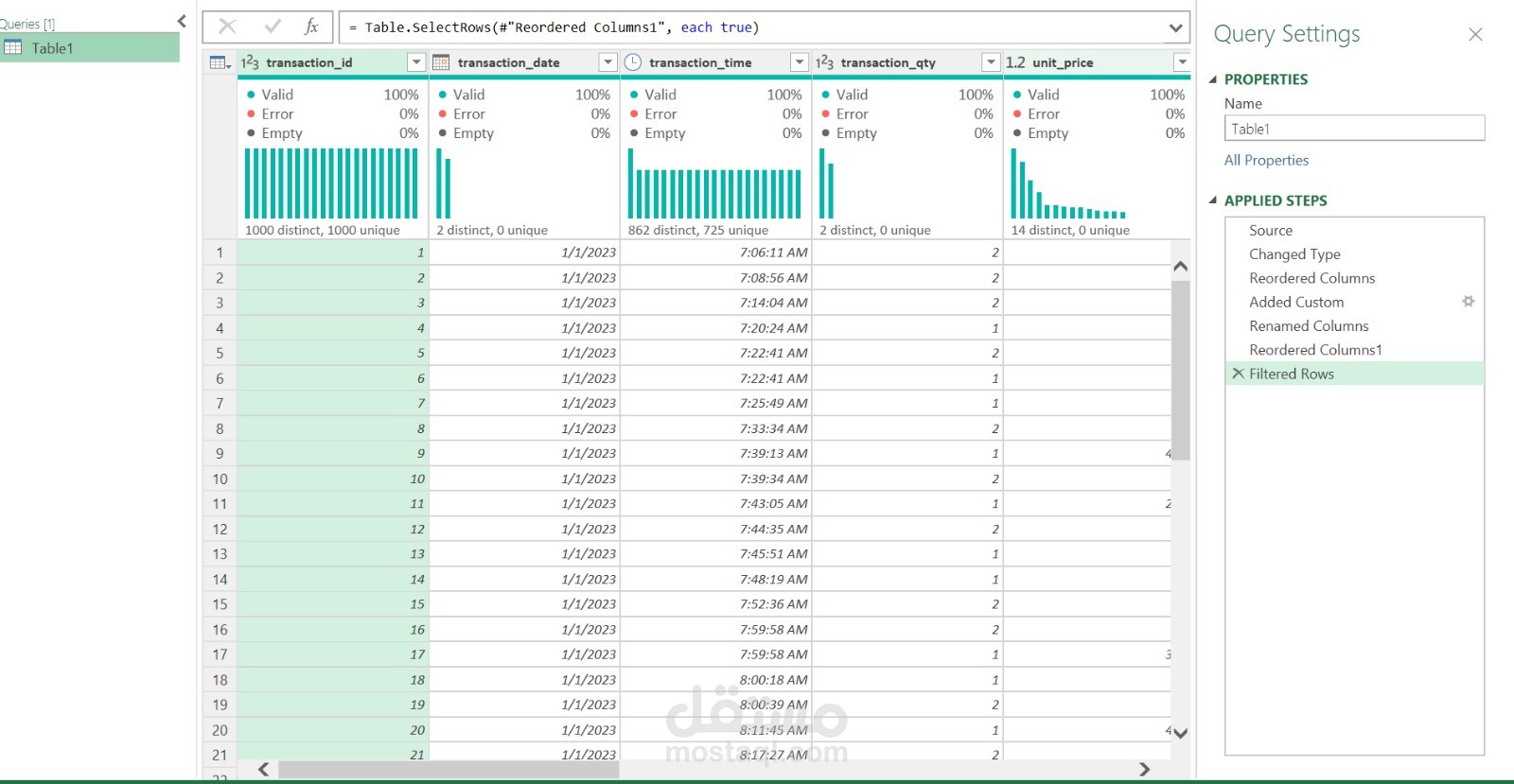Open transaction_id column filter dropdown
This screenshot has height=784, width=1514.
pos(416,62)
